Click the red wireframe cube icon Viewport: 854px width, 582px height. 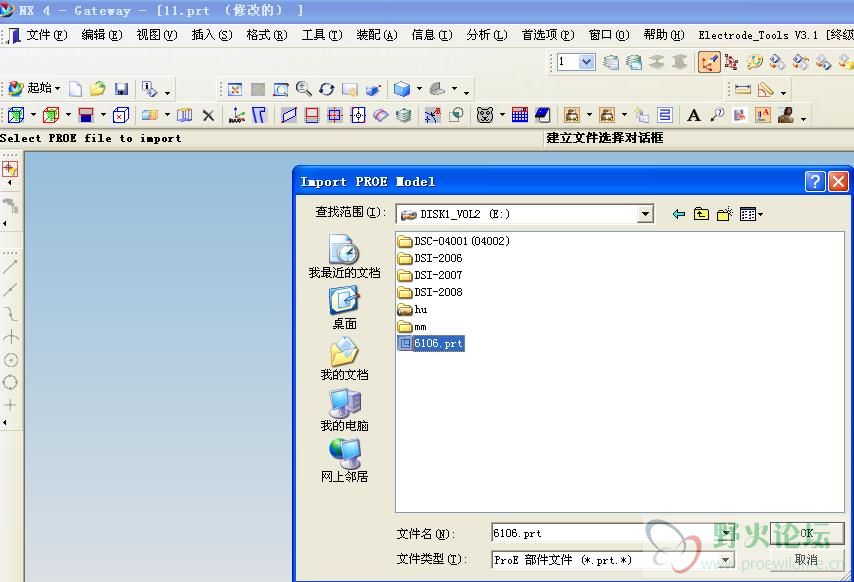pyautogui.click(x=51, y=115)
